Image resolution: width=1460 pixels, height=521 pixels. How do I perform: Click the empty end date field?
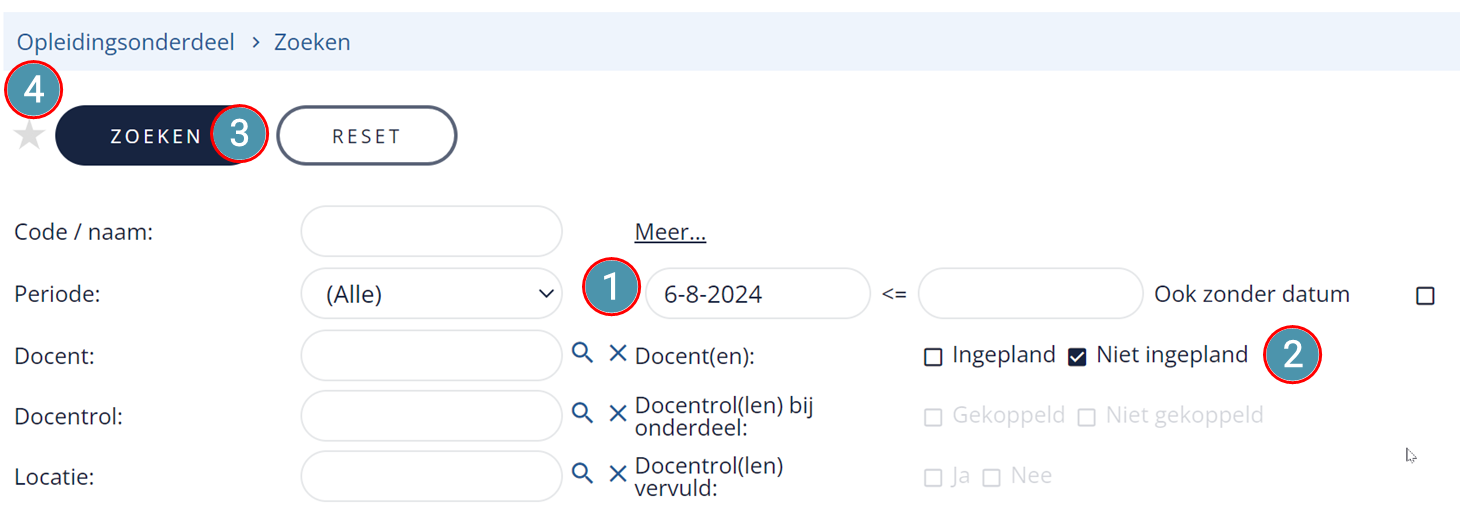point(1030,294)
